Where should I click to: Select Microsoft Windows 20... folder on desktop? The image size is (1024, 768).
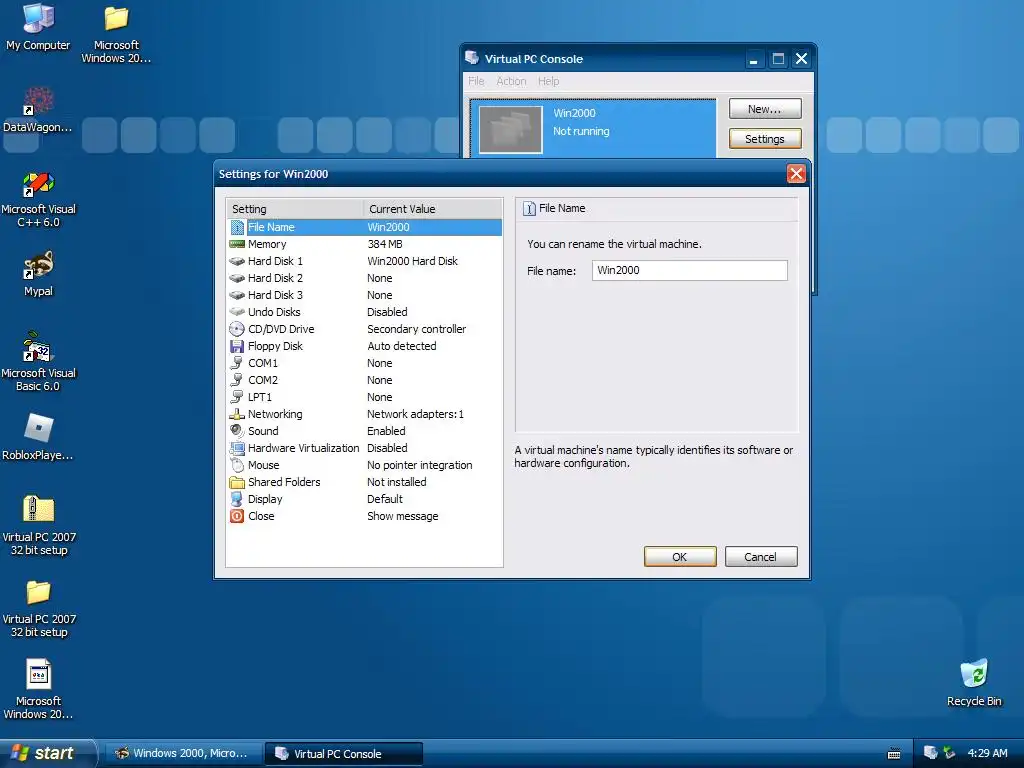click(116, 34)
